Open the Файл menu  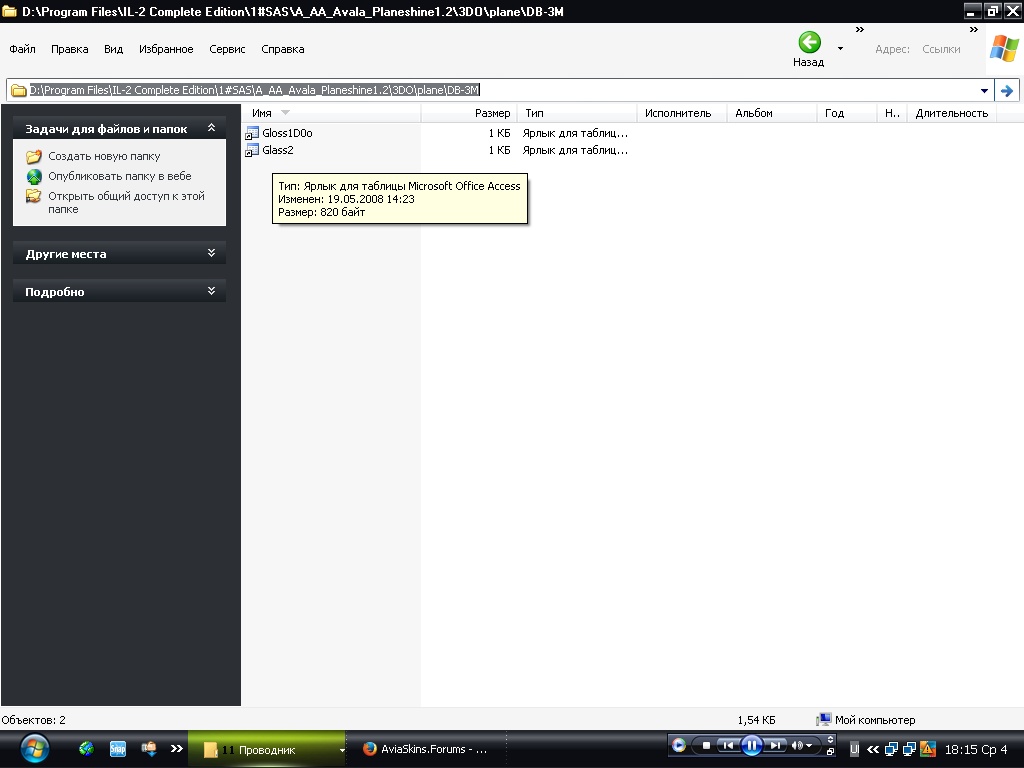click(x=22, y=49)
